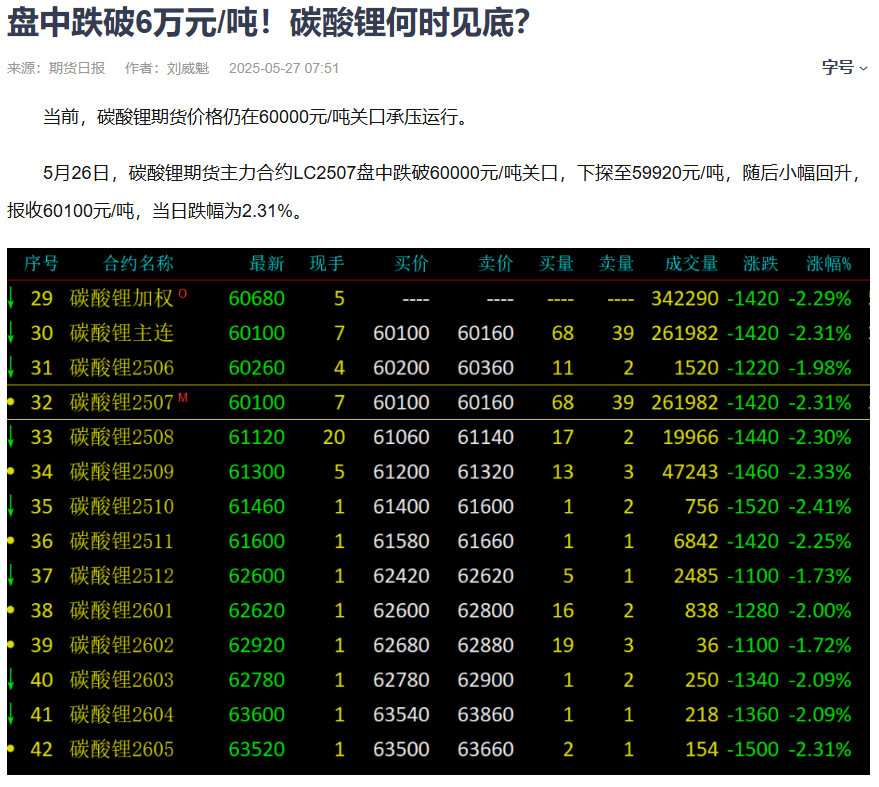879x787 pixels.
Task: Click contract name 碳酸锂2605
Action: pyautogui.click(x=121, y=749)
